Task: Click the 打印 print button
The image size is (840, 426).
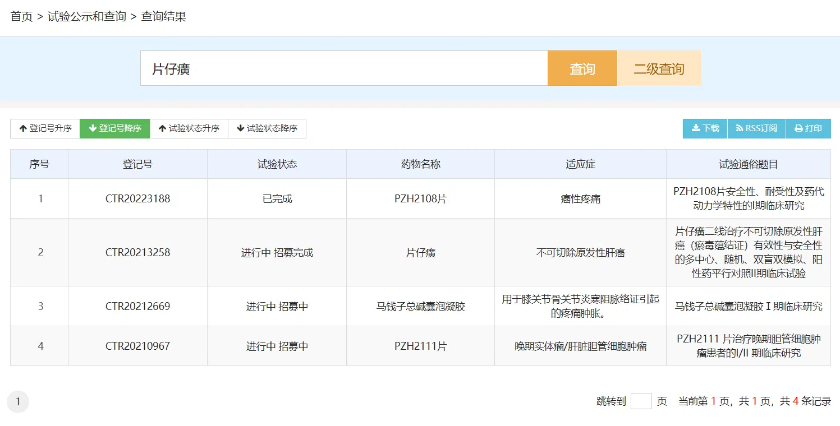Action: 806,129
